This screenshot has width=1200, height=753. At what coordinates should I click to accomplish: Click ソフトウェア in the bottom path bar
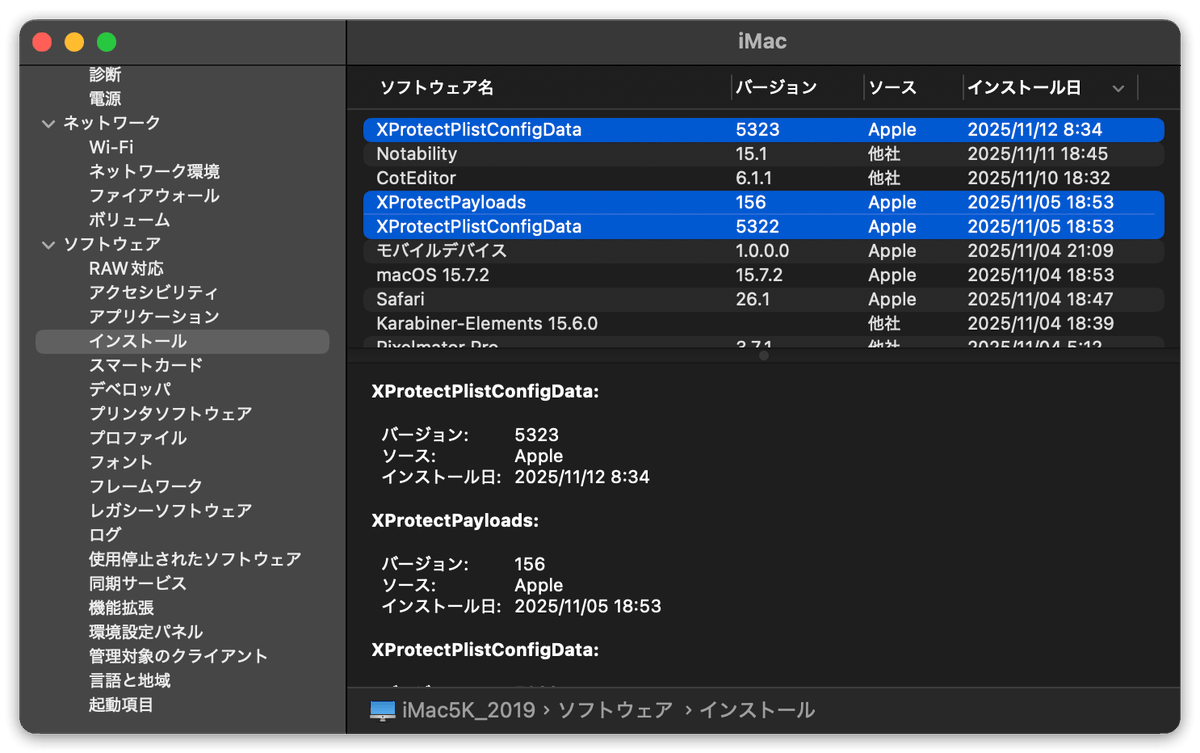614,710
